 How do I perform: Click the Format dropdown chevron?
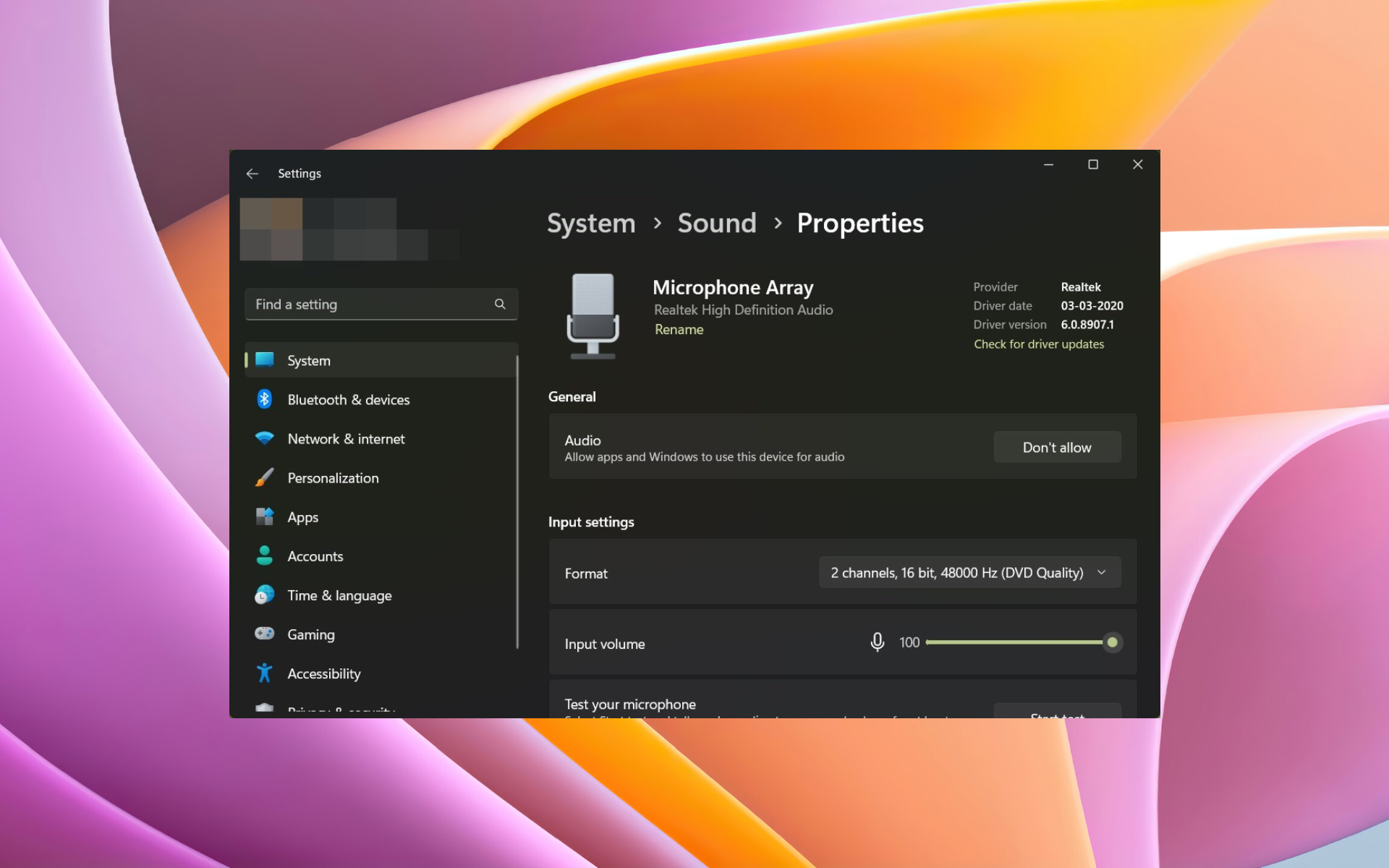tap(1102, 572)
